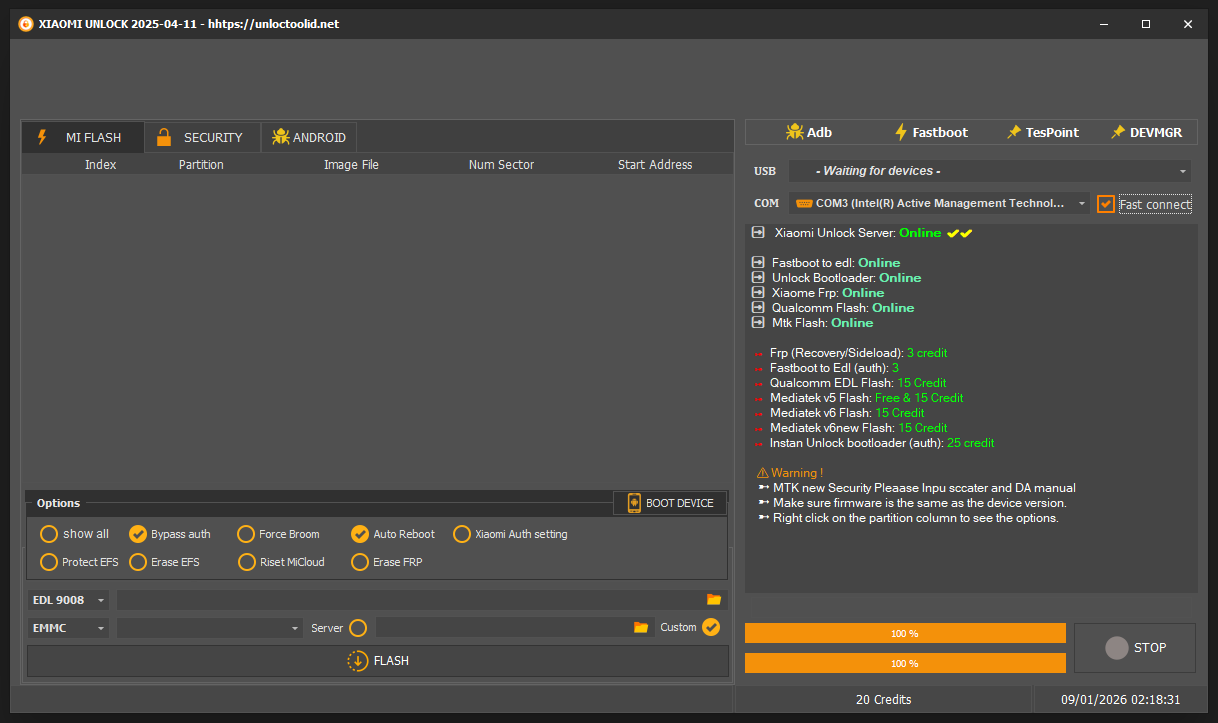The height and width of the screenshot is (723, 1218).
Task: Open the folder browser for EDL firmware
Action: [713, 599]
